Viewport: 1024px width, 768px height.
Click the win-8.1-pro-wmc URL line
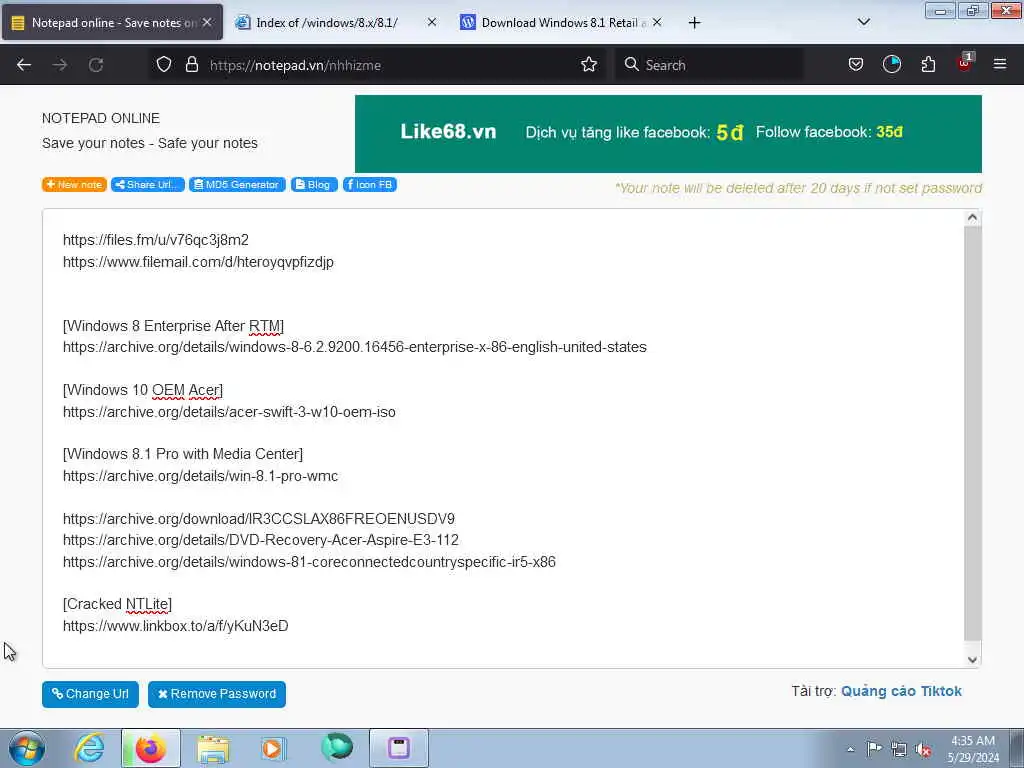200,476
